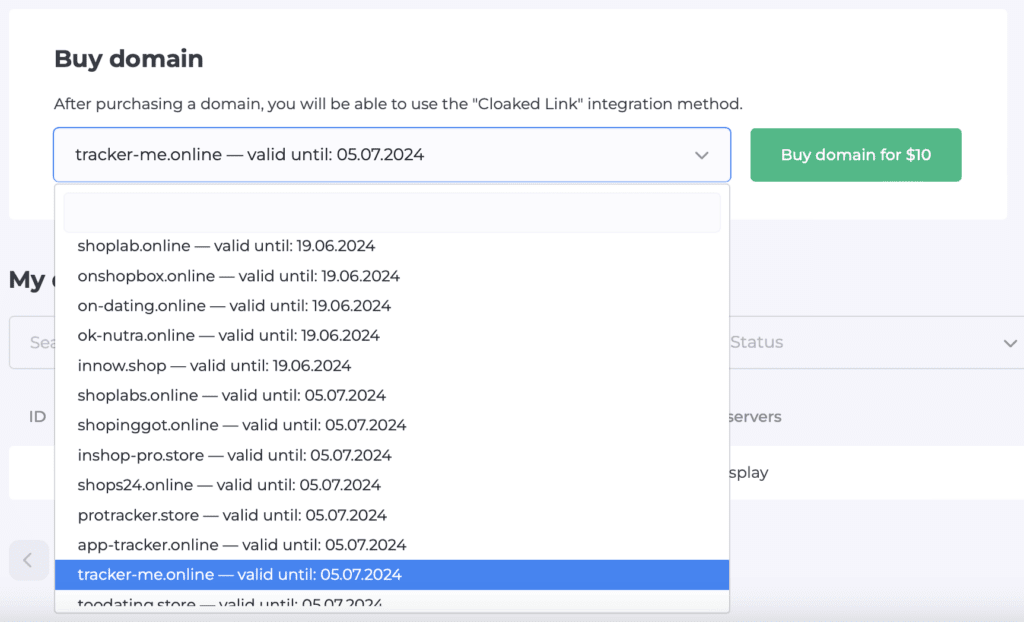Select shopinggot.online from the list
1024x622 pixels.
pos(242,424)
